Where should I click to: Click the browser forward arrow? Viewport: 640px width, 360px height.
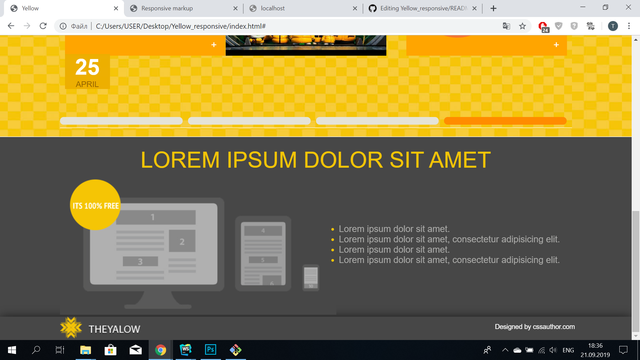(27, 26)
